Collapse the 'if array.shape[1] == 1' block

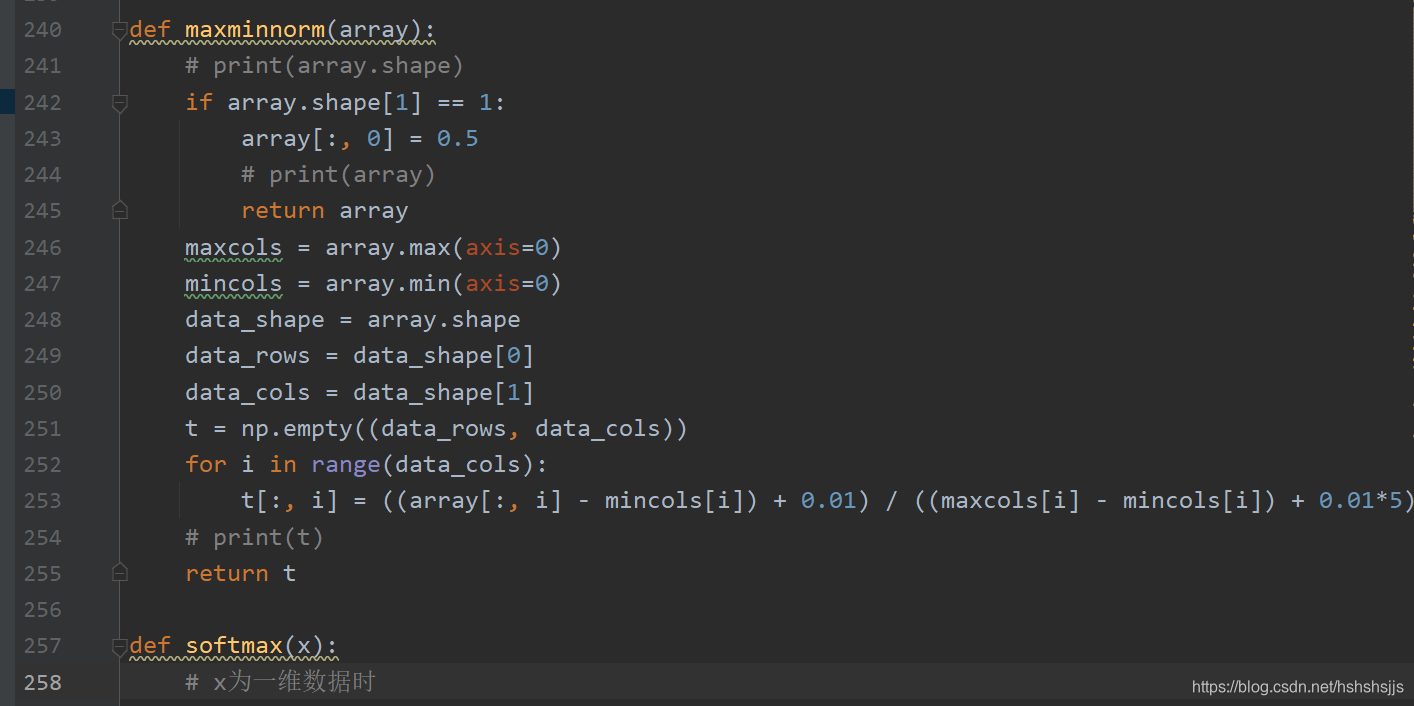pyautogui.click(x=120, y=102)
